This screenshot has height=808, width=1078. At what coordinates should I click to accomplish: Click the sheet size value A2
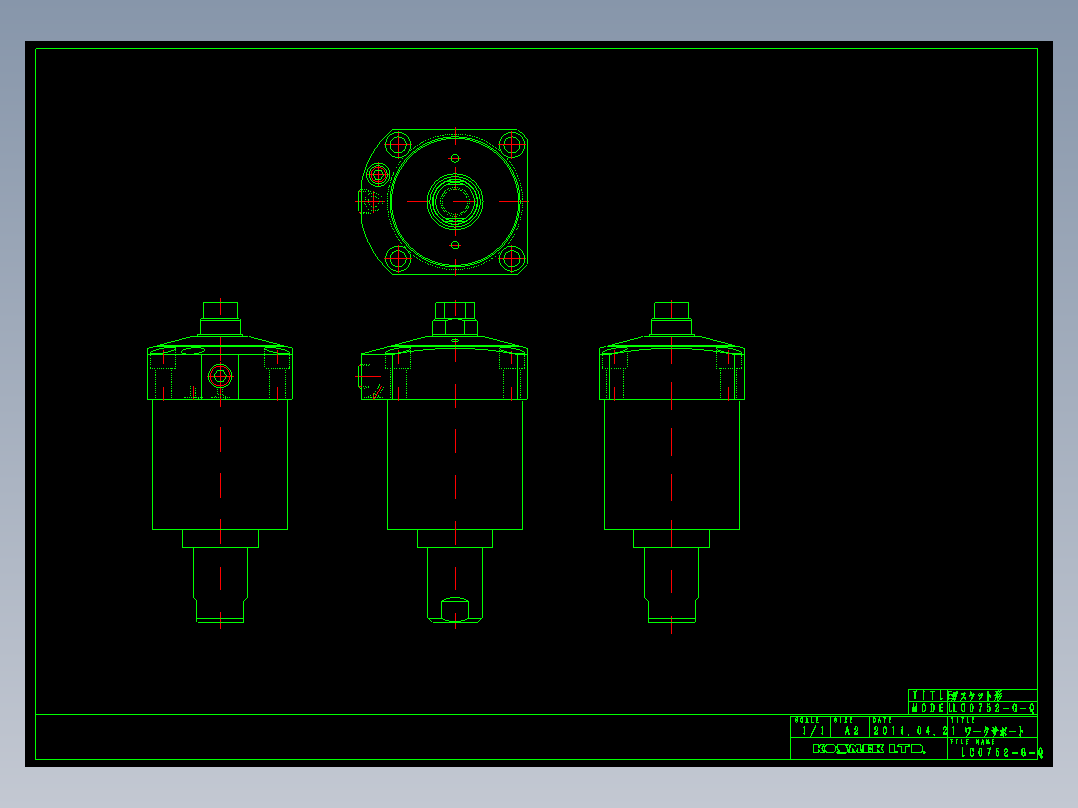pyautogui.click(x=852, y=731)
